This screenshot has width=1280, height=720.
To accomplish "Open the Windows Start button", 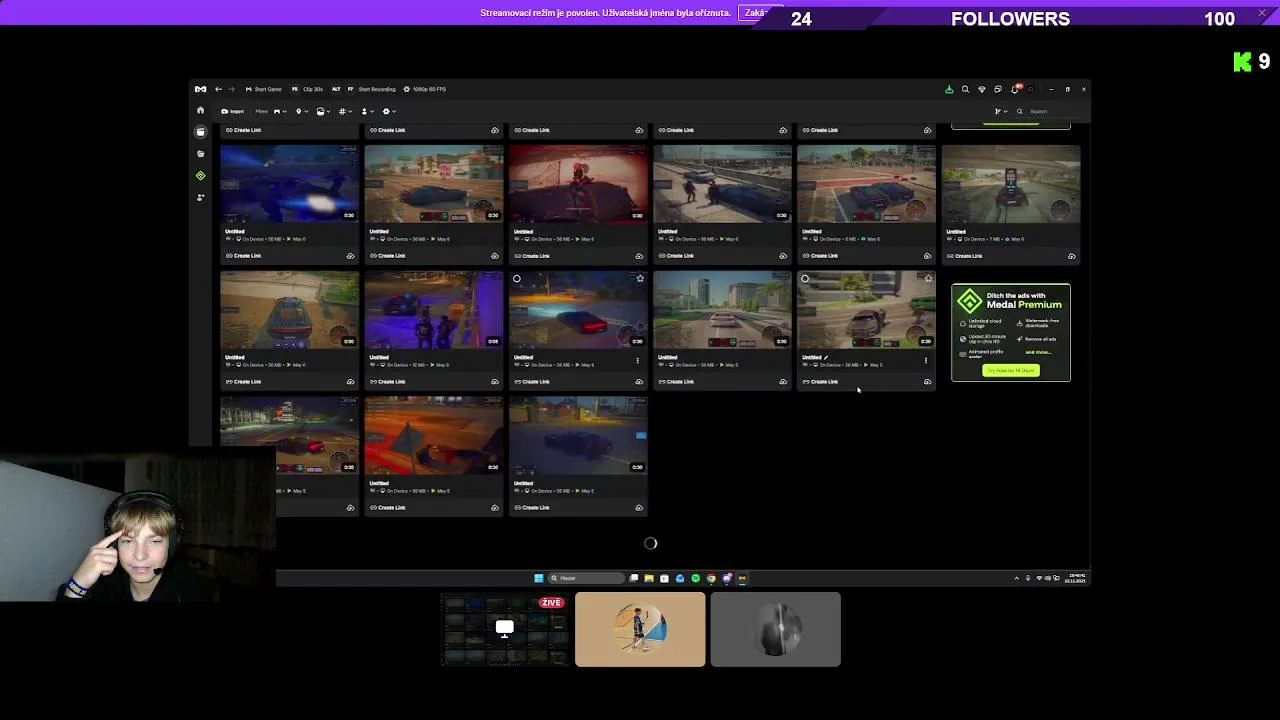I will point(539,578).
